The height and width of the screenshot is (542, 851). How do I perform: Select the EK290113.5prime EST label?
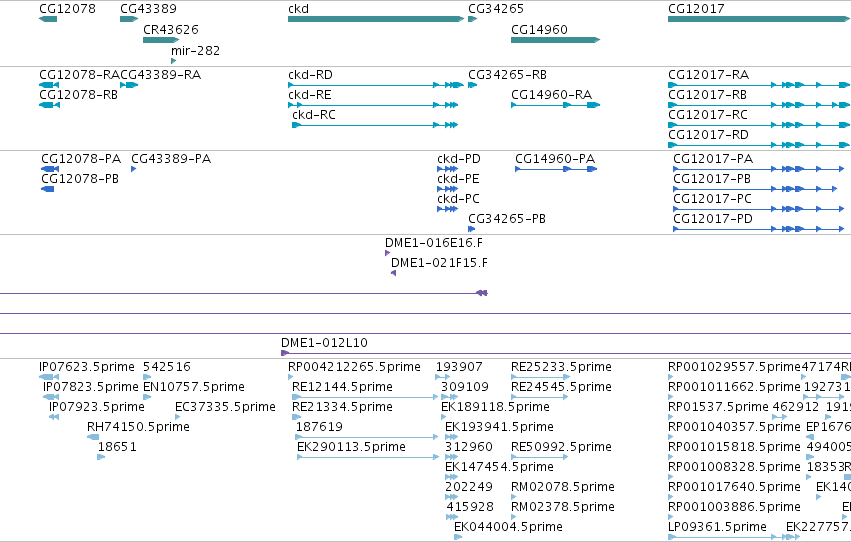[x=351, y=447]
